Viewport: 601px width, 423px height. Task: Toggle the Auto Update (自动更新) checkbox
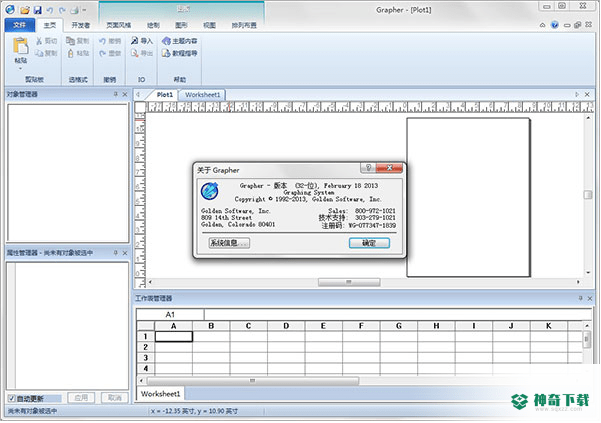click(12, 398)
